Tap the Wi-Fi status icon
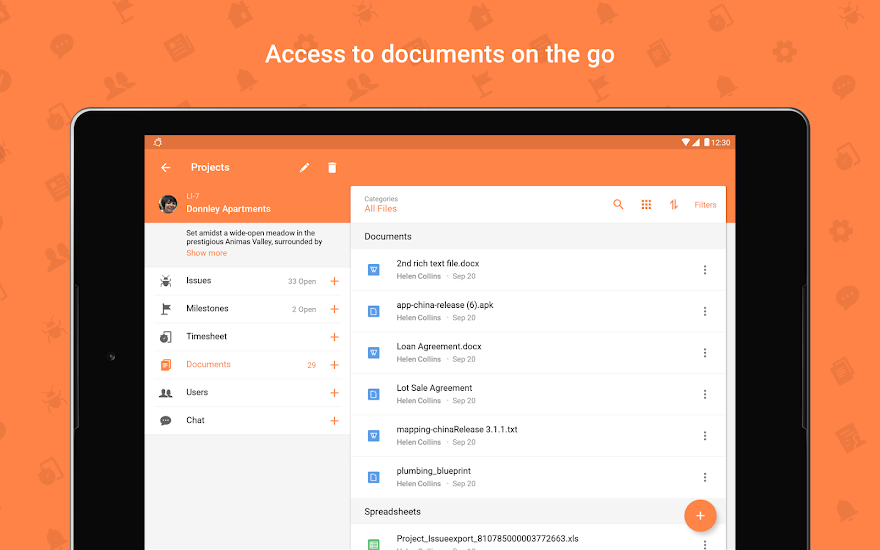 click(x=685, y=143)
